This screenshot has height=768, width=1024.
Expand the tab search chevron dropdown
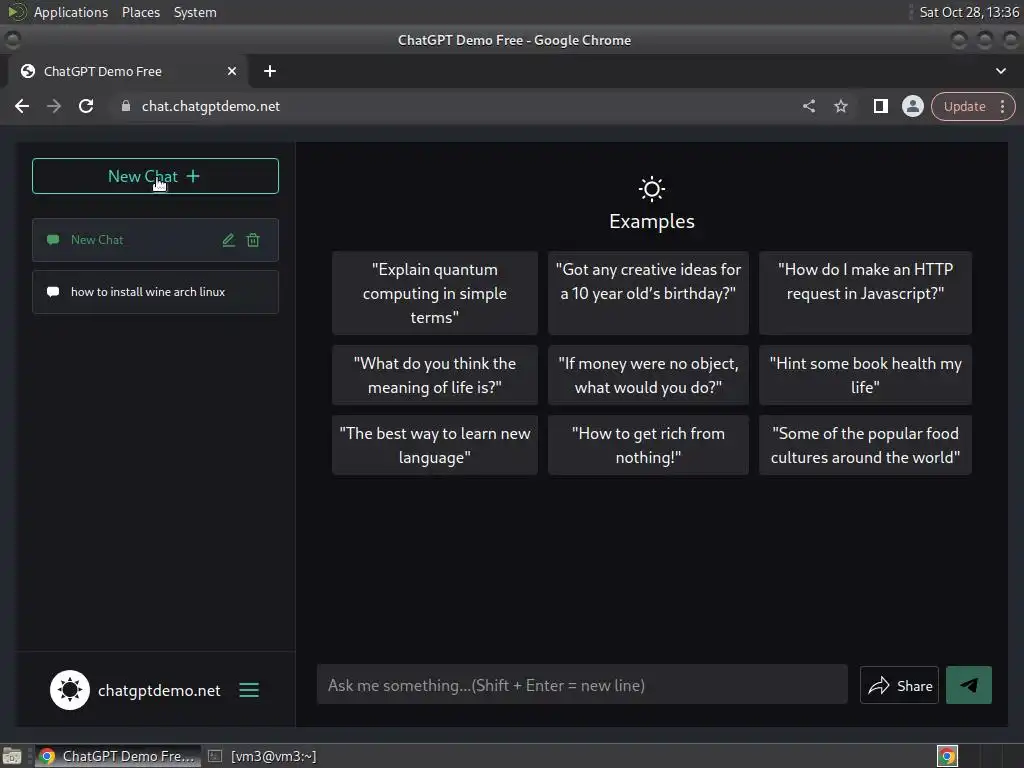pyautogui.click(x=1001, y=71)
